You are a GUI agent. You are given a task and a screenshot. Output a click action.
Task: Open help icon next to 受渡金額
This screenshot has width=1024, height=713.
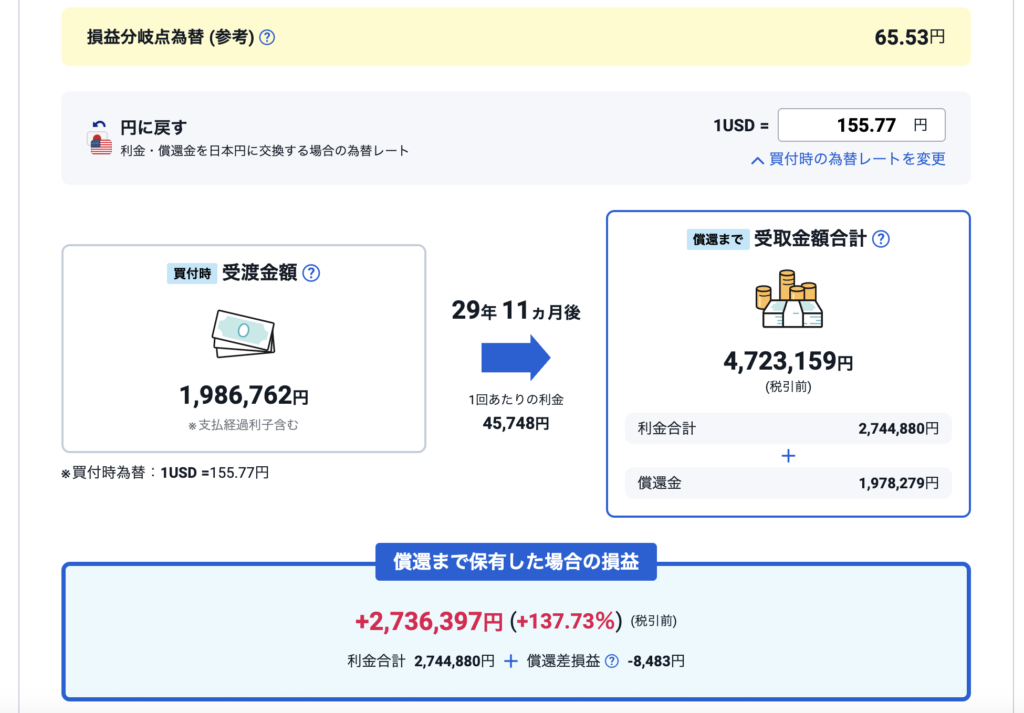point(311,273)
